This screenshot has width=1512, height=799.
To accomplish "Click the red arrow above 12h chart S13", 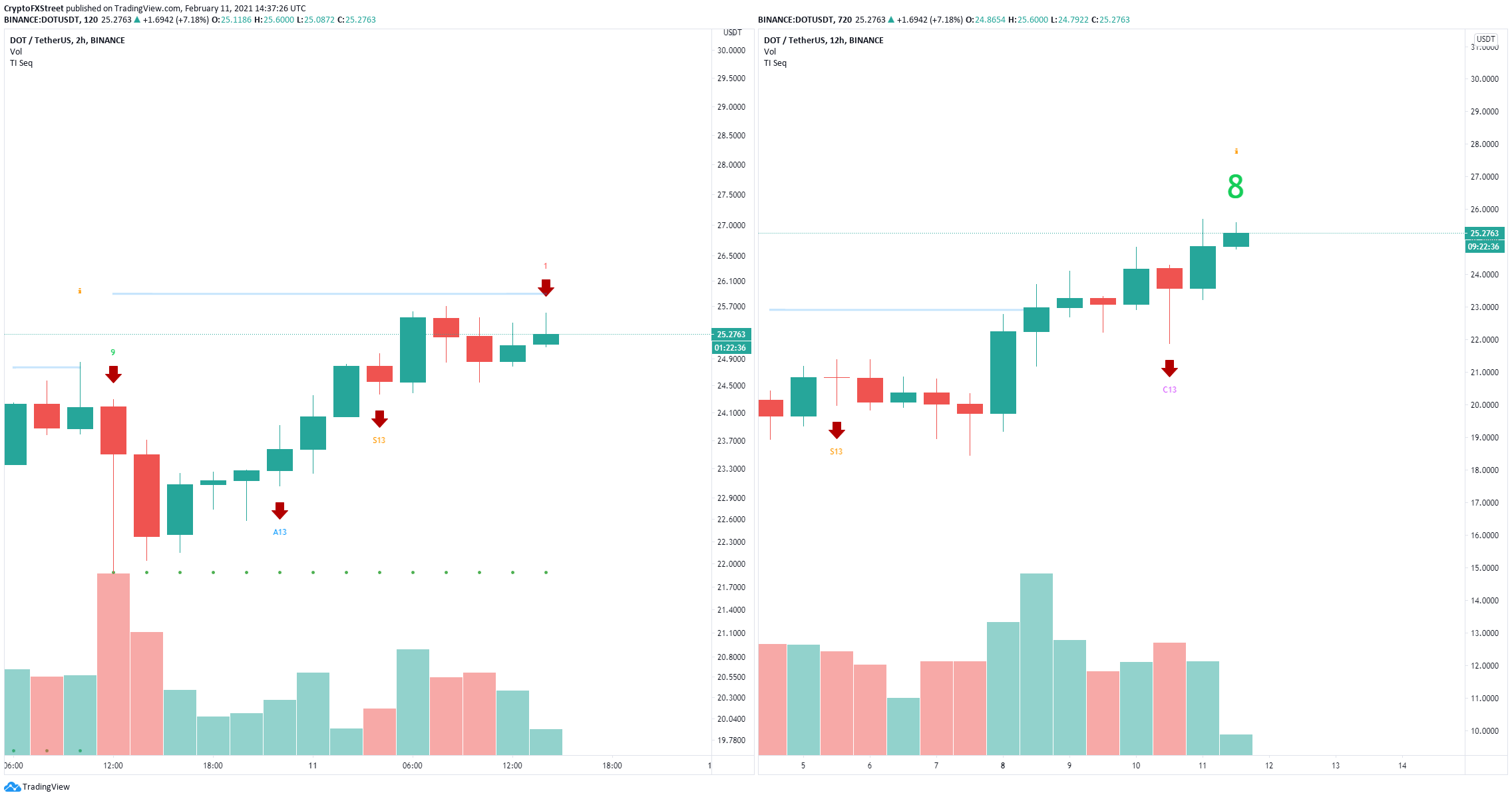I will (837, 430).
